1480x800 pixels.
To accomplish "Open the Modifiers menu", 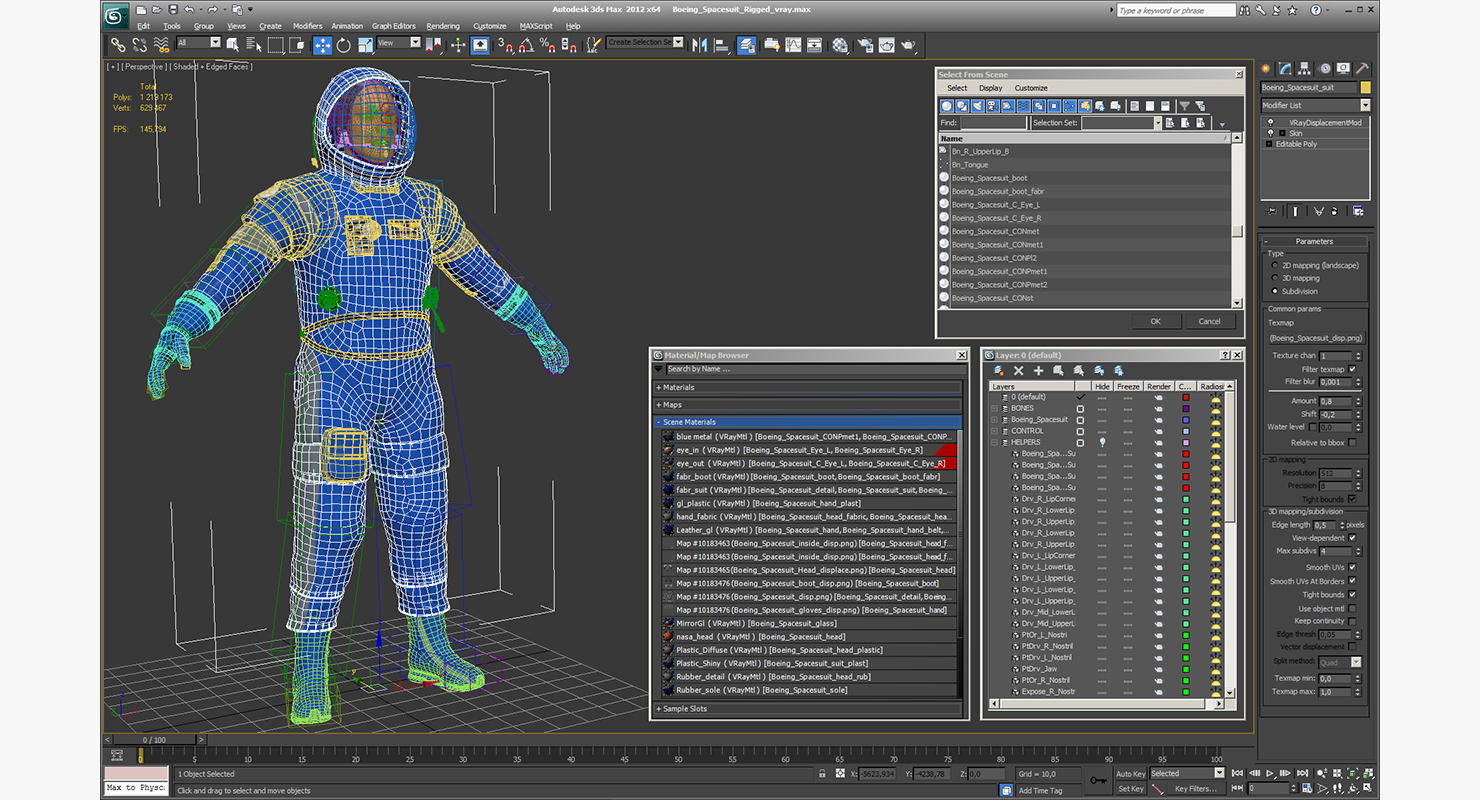I will [307, 26].
